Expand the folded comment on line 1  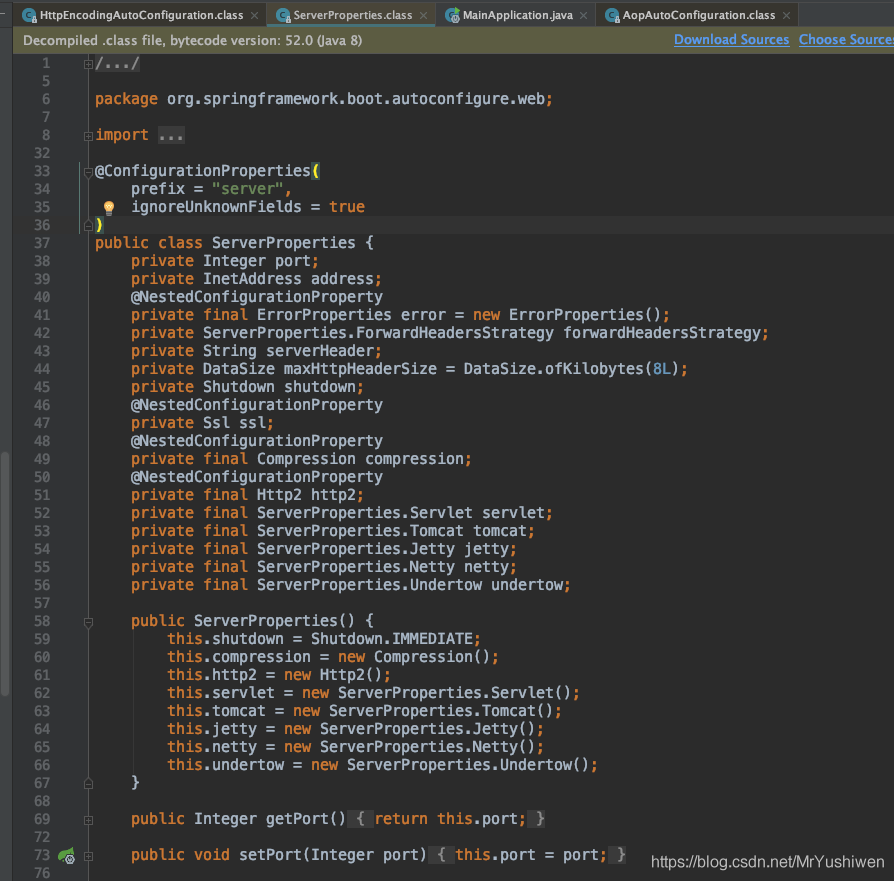click(x=88, y=64)
